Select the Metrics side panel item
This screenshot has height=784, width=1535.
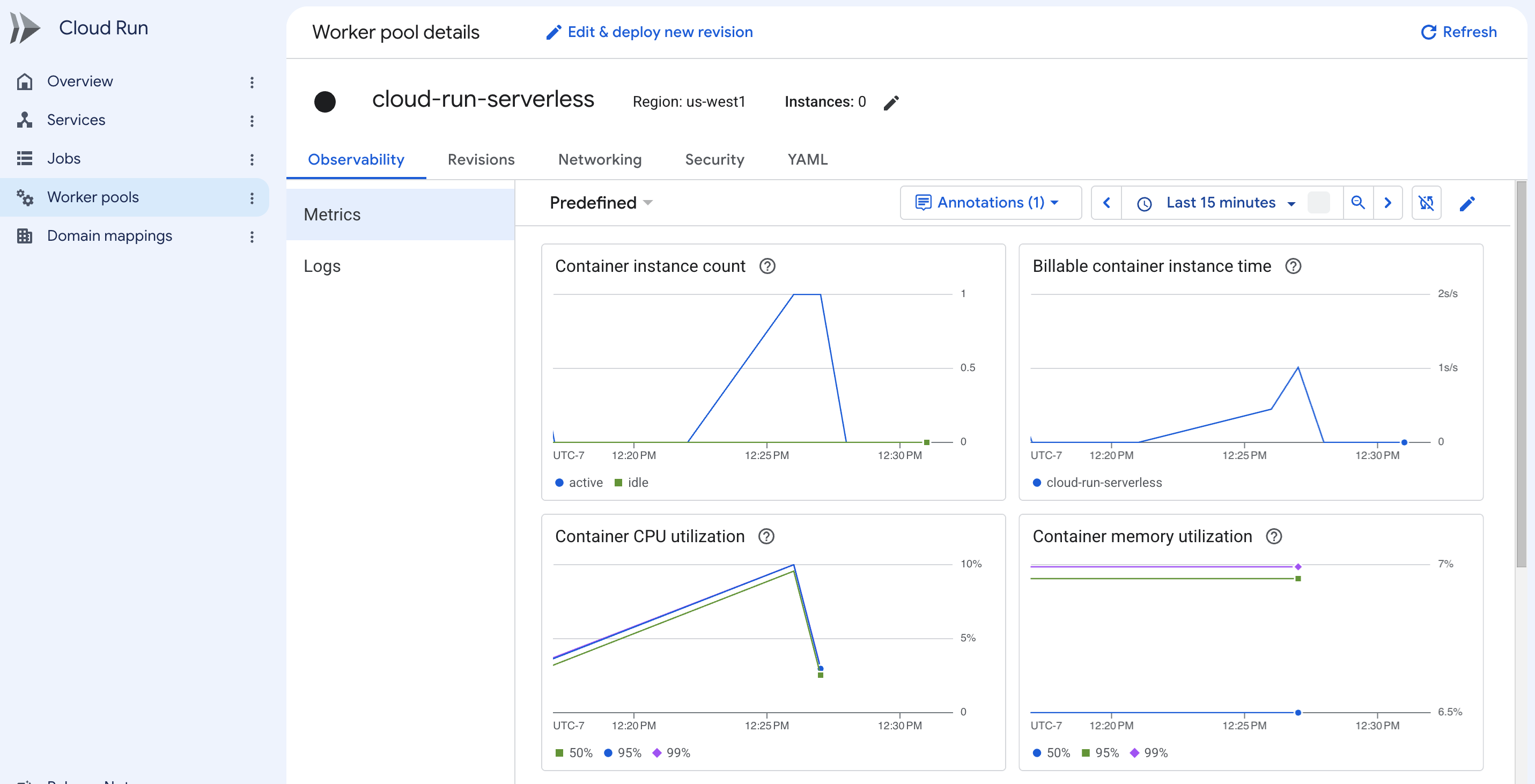click(401, 215)
